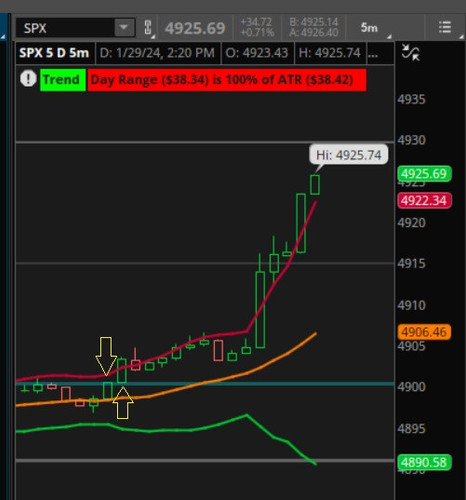Click the symbol link clip icon
Viewport: 466px width, 500px height.
point(148,28)
